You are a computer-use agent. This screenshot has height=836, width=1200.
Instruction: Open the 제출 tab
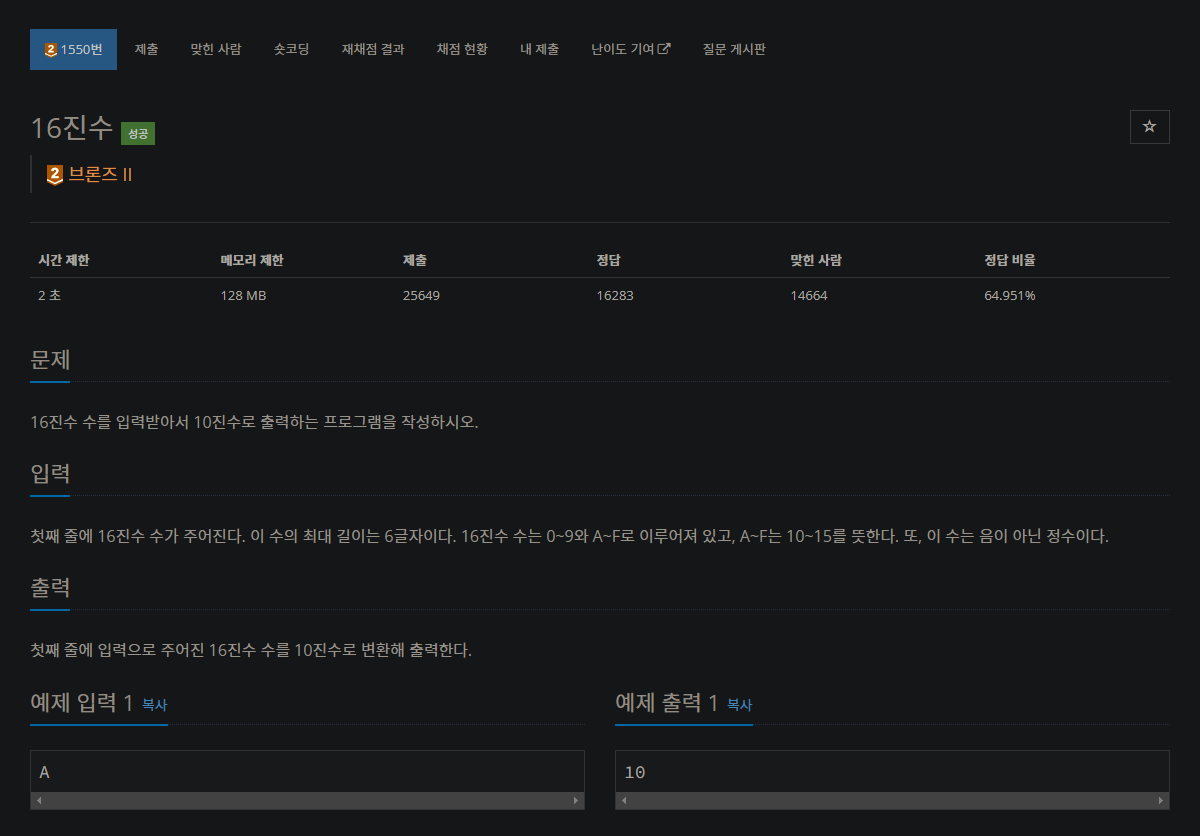click(x=146, y=49)
